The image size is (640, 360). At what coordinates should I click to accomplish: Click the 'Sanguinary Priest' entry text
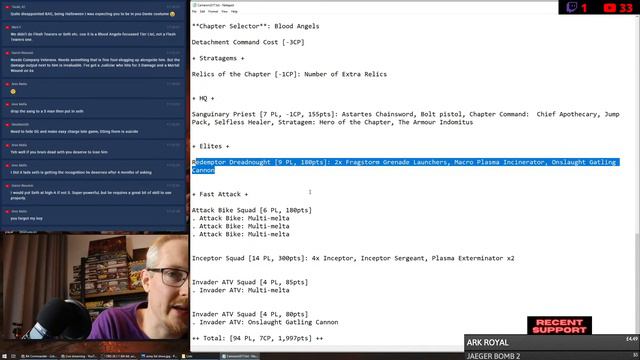coord(405,118)
